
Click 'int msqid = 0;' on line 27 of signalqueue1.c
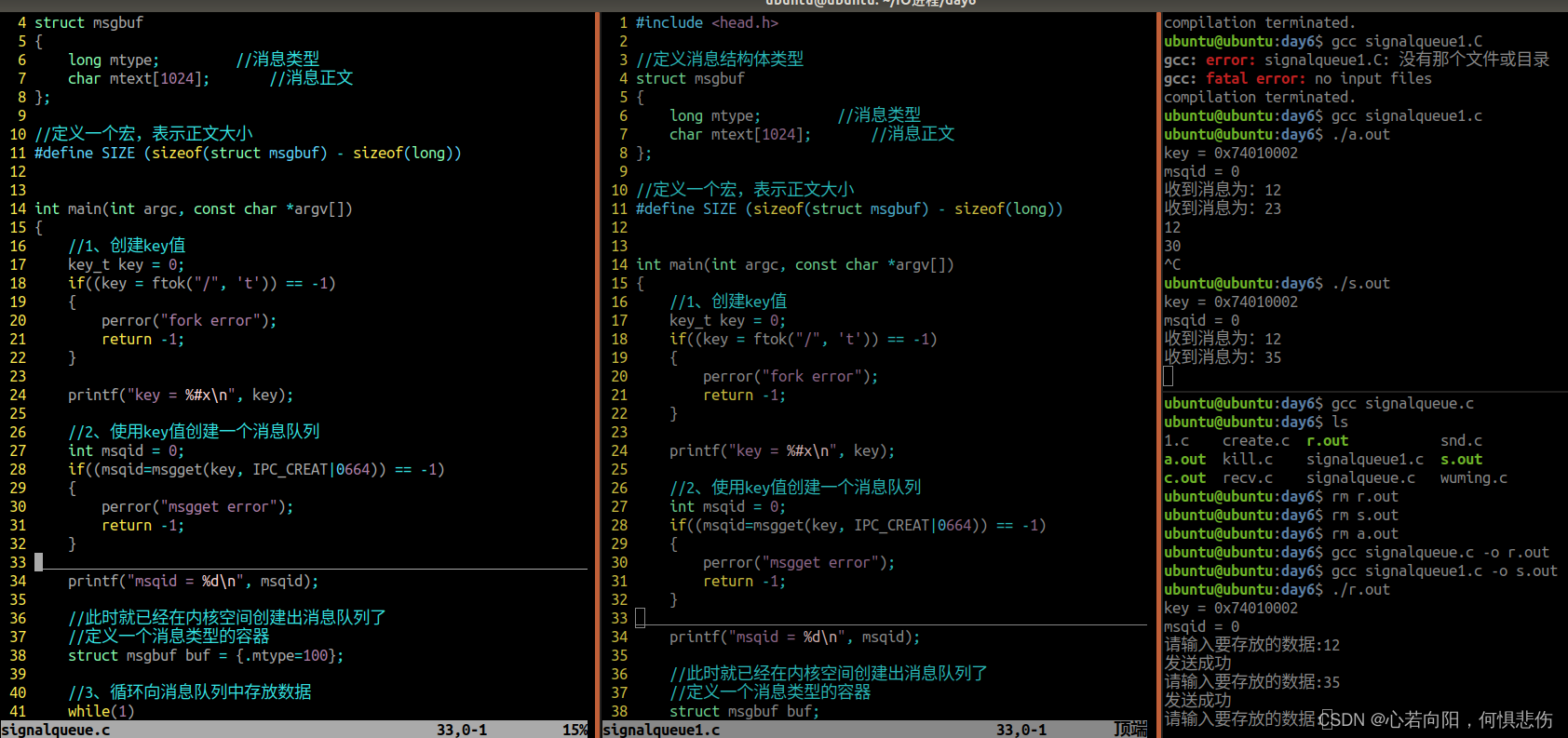pos(727,506)
